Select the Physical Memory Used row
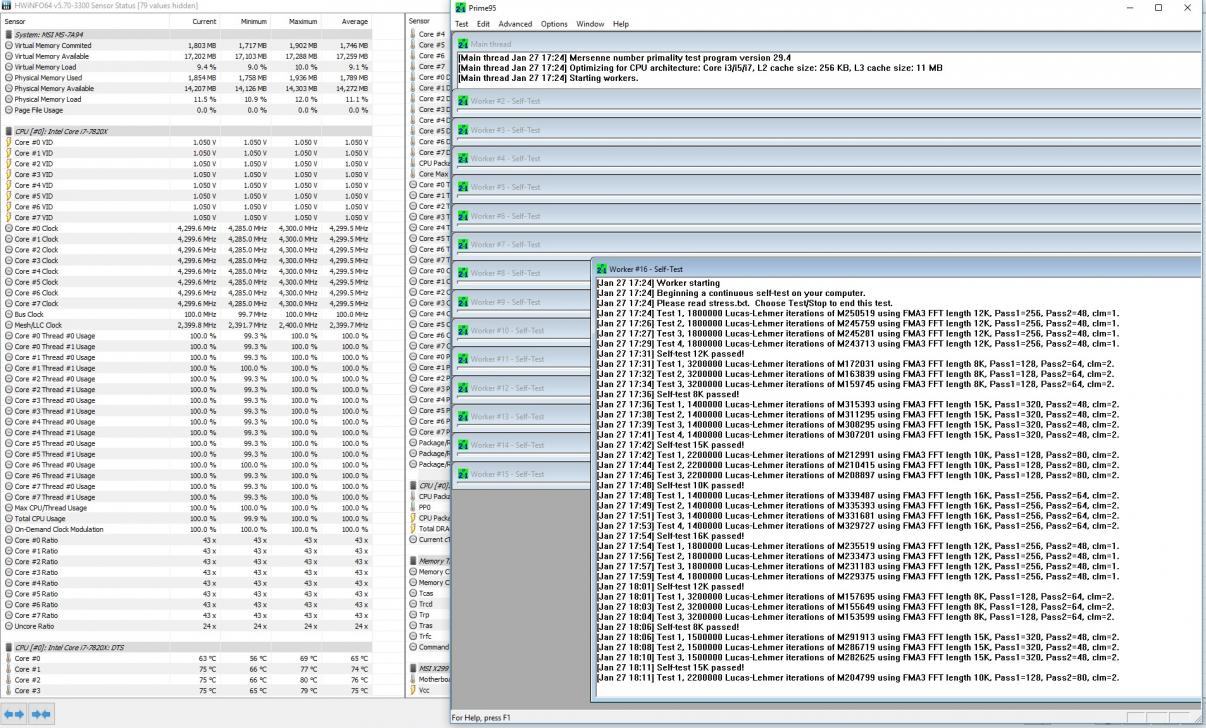 (x=186, y=77)
